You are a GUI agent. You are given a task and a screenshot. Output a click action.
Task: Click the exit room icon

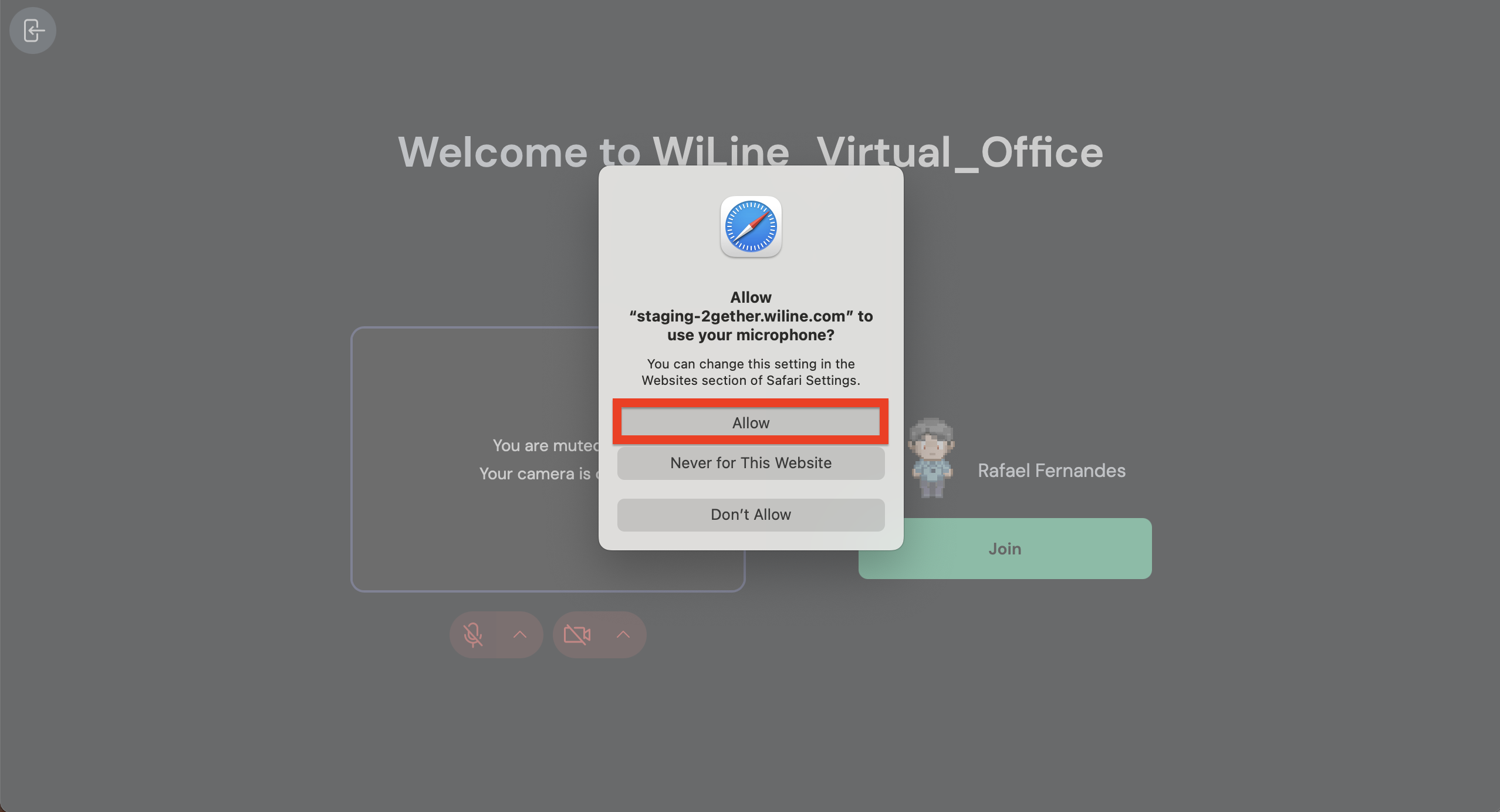point(33,31)
